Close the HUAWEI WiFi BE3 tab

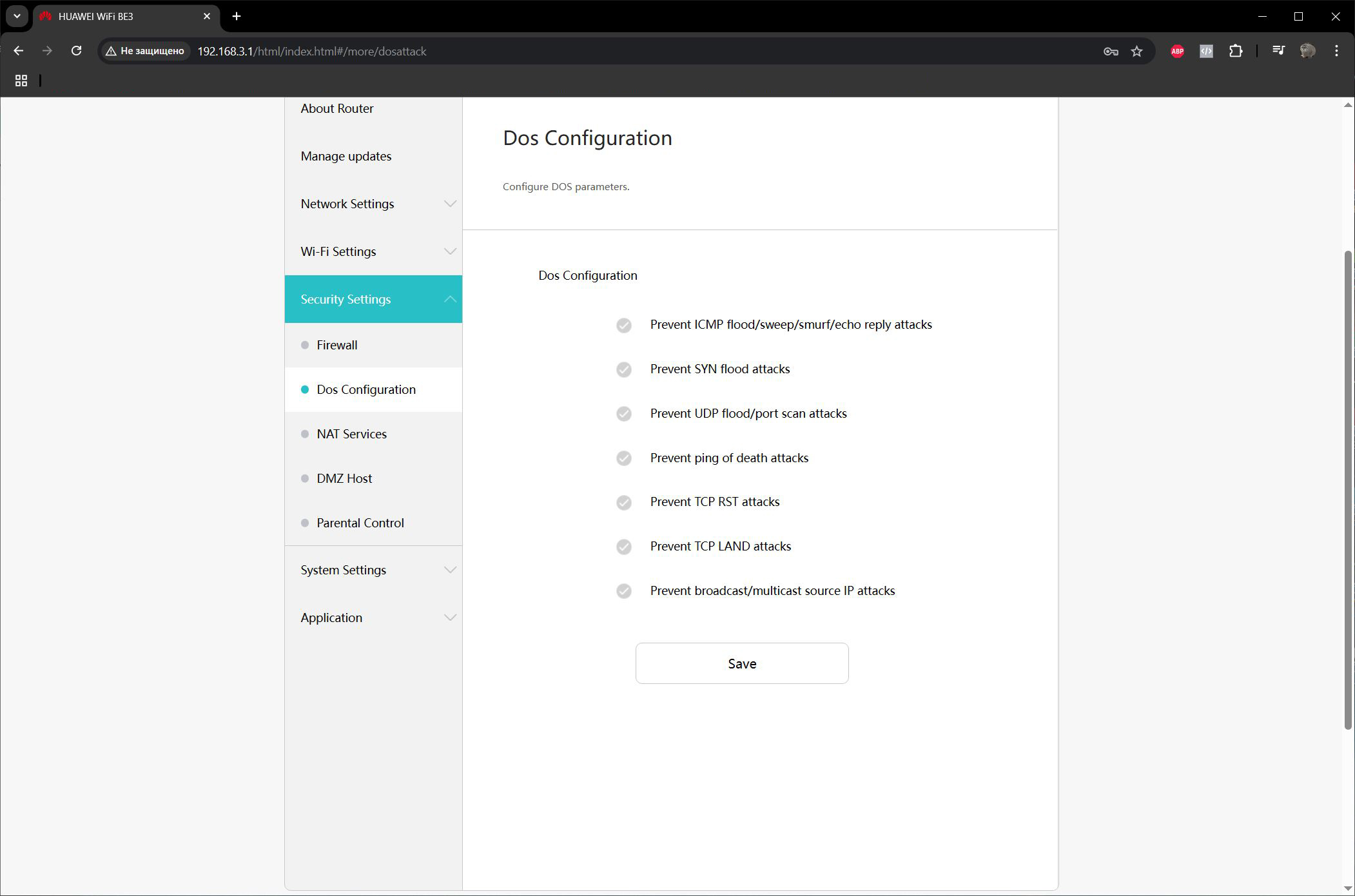(x=207, y=16)
